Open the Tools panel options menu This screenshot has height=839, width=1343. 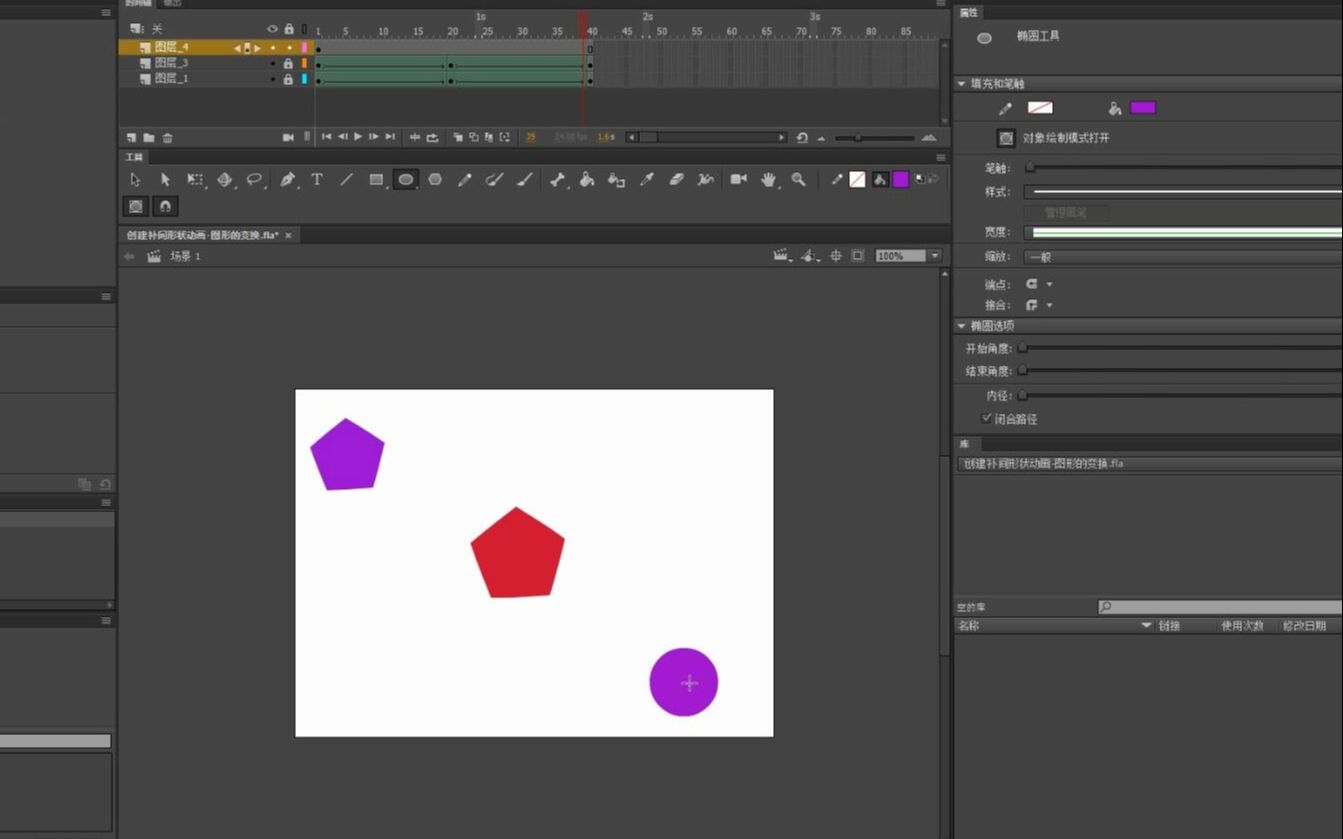[x=940, y=157]
